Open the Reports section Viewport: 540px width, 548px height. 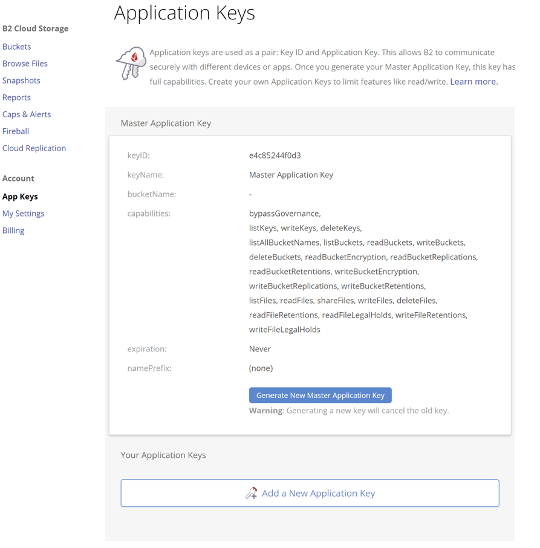[x=16, y=98]
